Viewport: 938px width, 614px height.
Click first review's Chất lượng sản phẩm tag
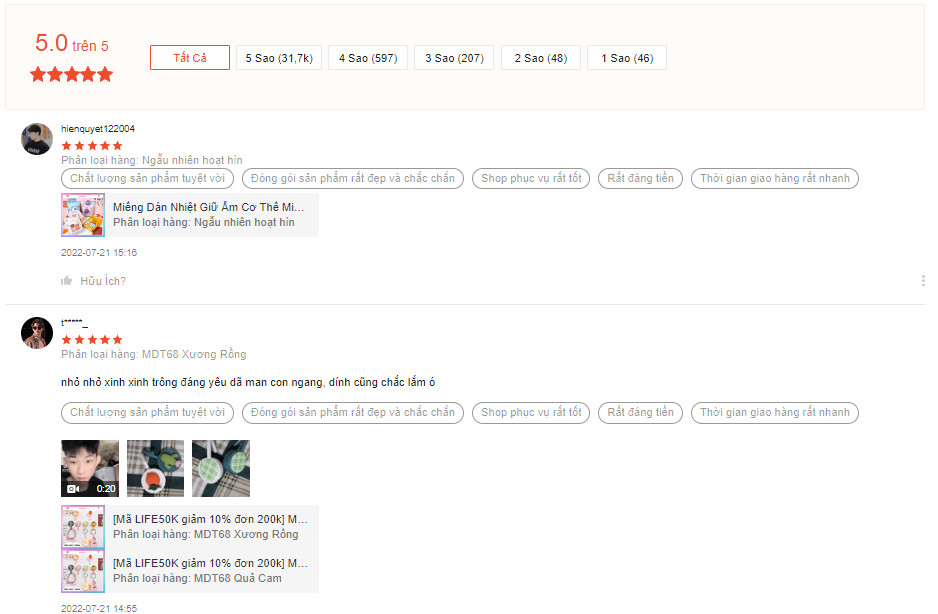[148, 179]
